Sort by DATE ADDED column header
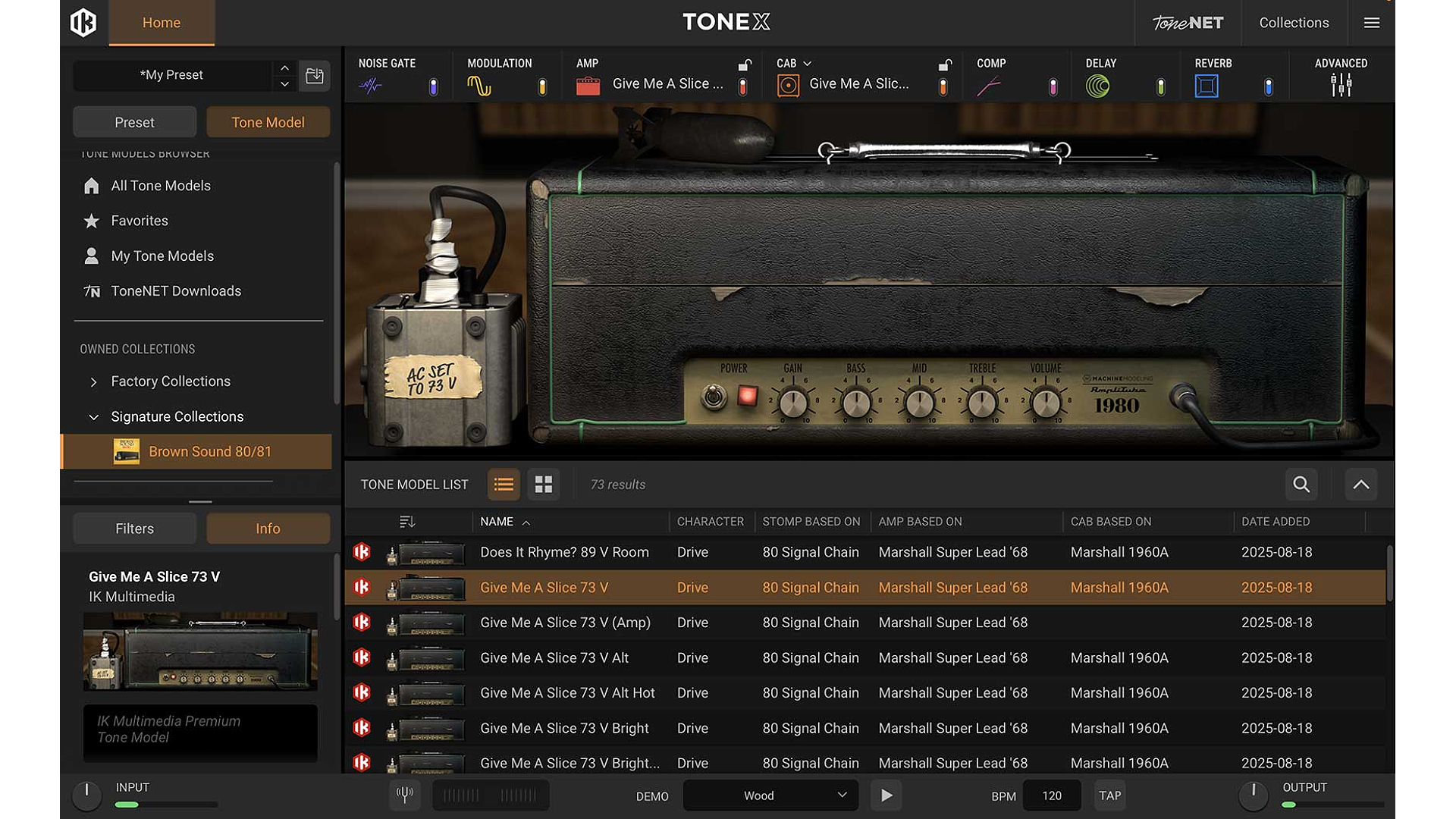Image resolution: width=1456 pixels, height=819 pixels. click(1275, 522)
